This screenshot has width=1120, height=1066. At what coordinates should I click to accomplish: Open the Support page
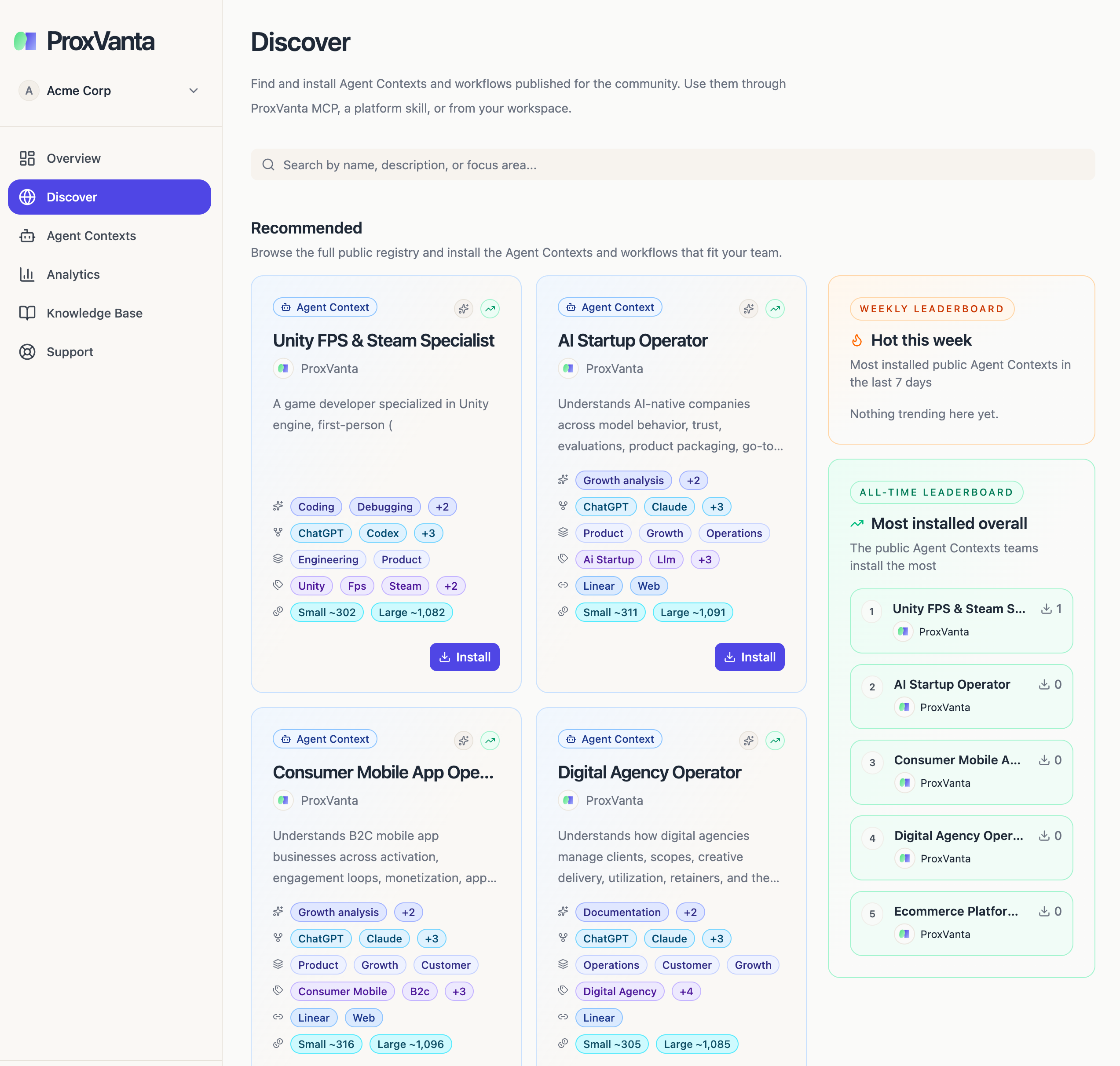tap(109, 352)
